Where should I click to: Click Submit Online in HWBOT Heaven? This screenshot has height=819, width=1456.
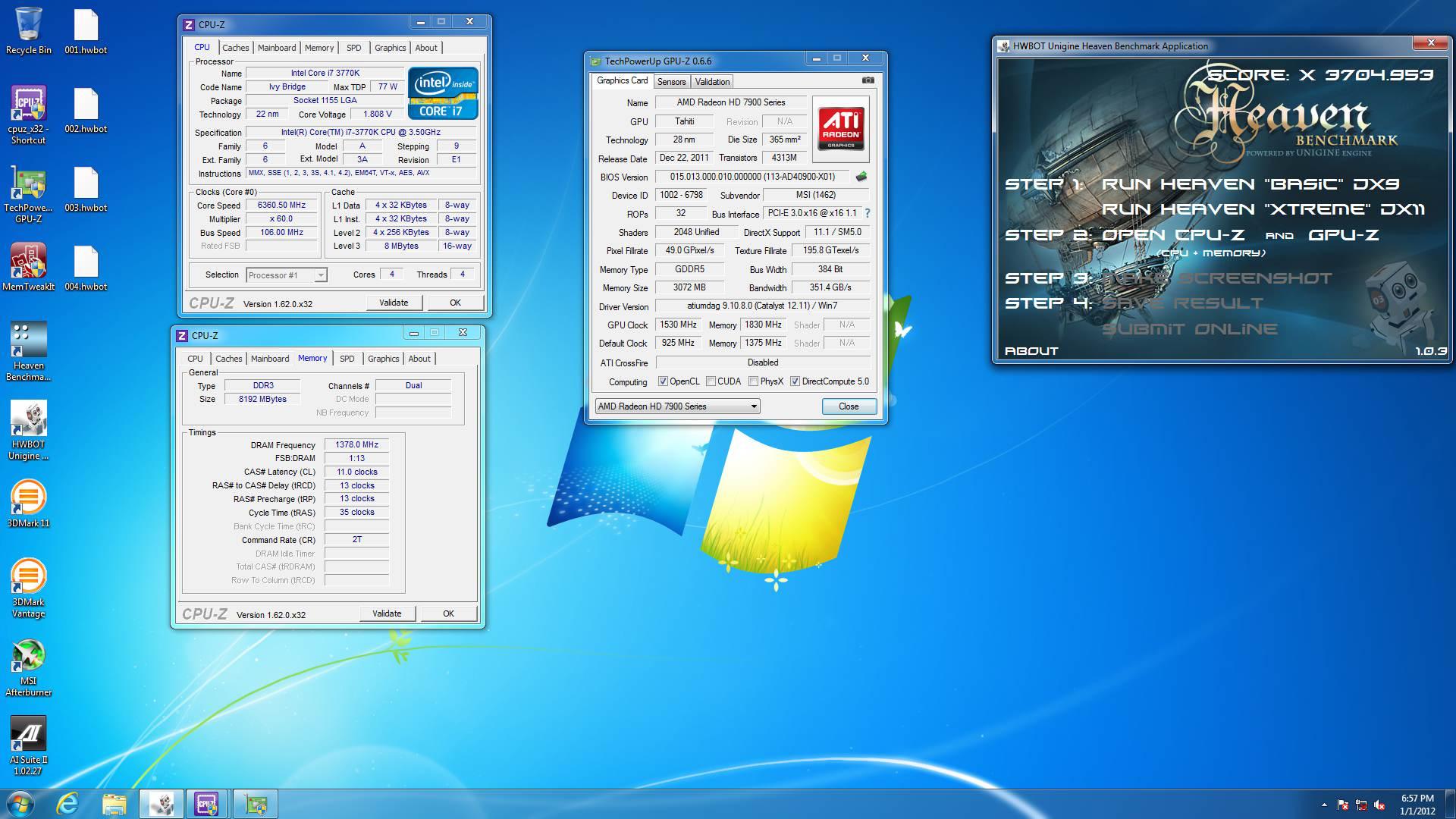[1190, 329]
